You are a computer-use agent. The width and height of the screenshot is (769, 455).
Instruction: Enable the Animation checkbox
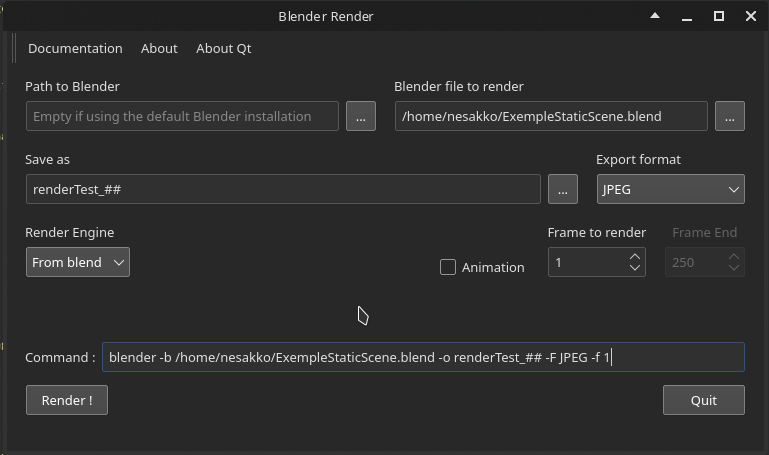pyautogui.click(x=448, y=267)
